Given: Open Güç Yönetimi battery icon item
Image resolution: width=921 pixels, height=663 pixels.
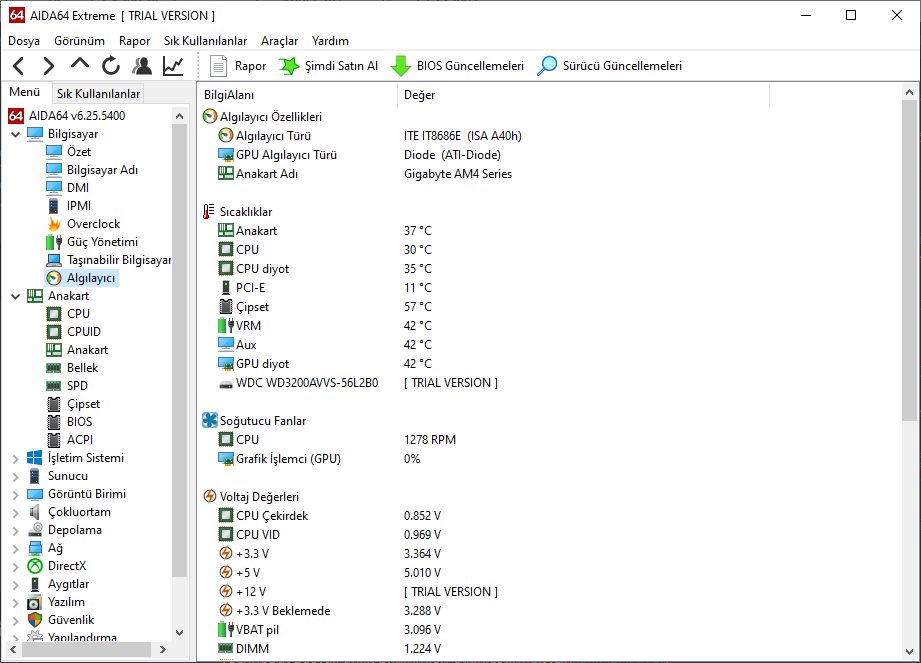Looking at the screenshot, I should pos(102,242).
